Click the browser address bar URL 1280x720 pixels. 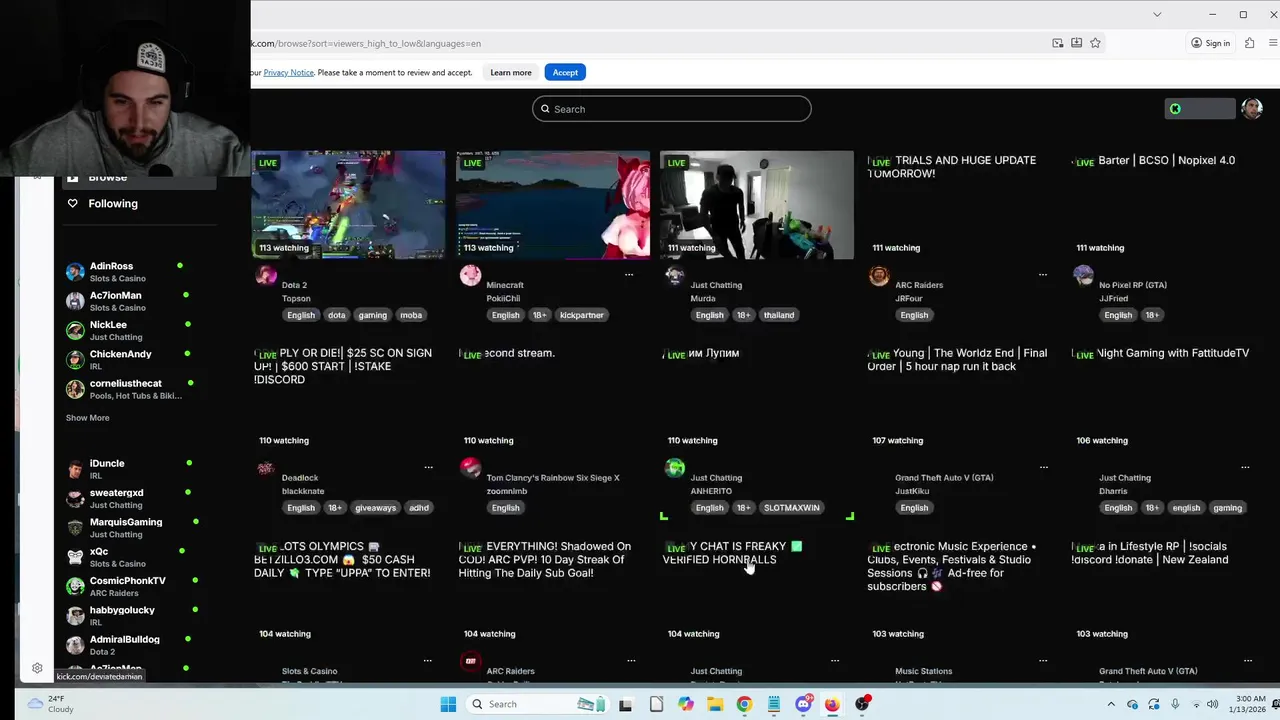(365, 43)
